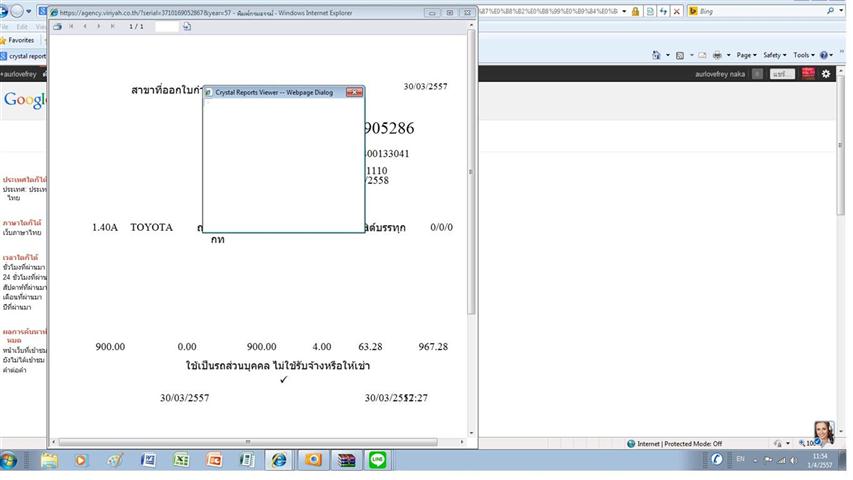The height and width of the screenshot is (480, 853).
Task: Click the Print icon in command bar
Action: click(718, 55)
